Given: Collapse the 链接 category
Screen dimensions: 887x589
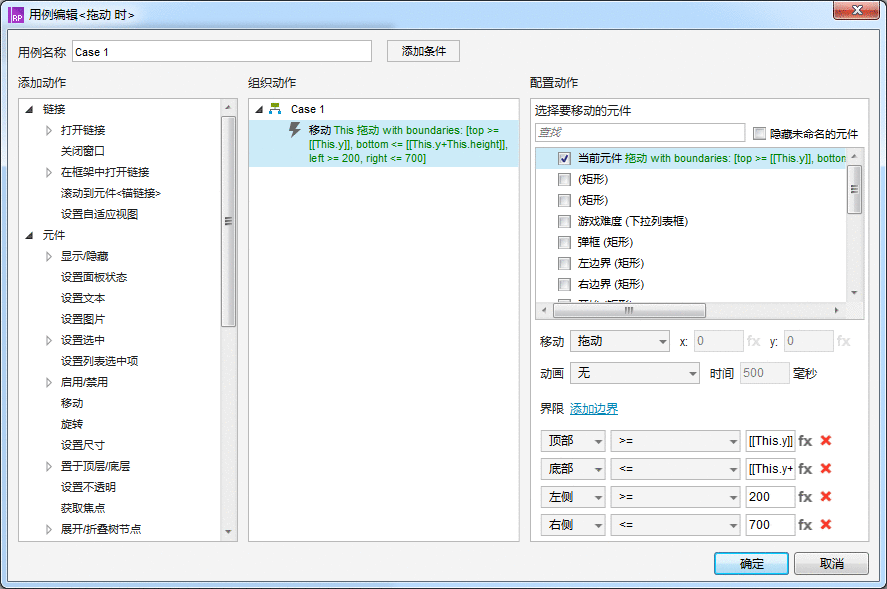Looking at the screenshot, I should coord(29,109).
